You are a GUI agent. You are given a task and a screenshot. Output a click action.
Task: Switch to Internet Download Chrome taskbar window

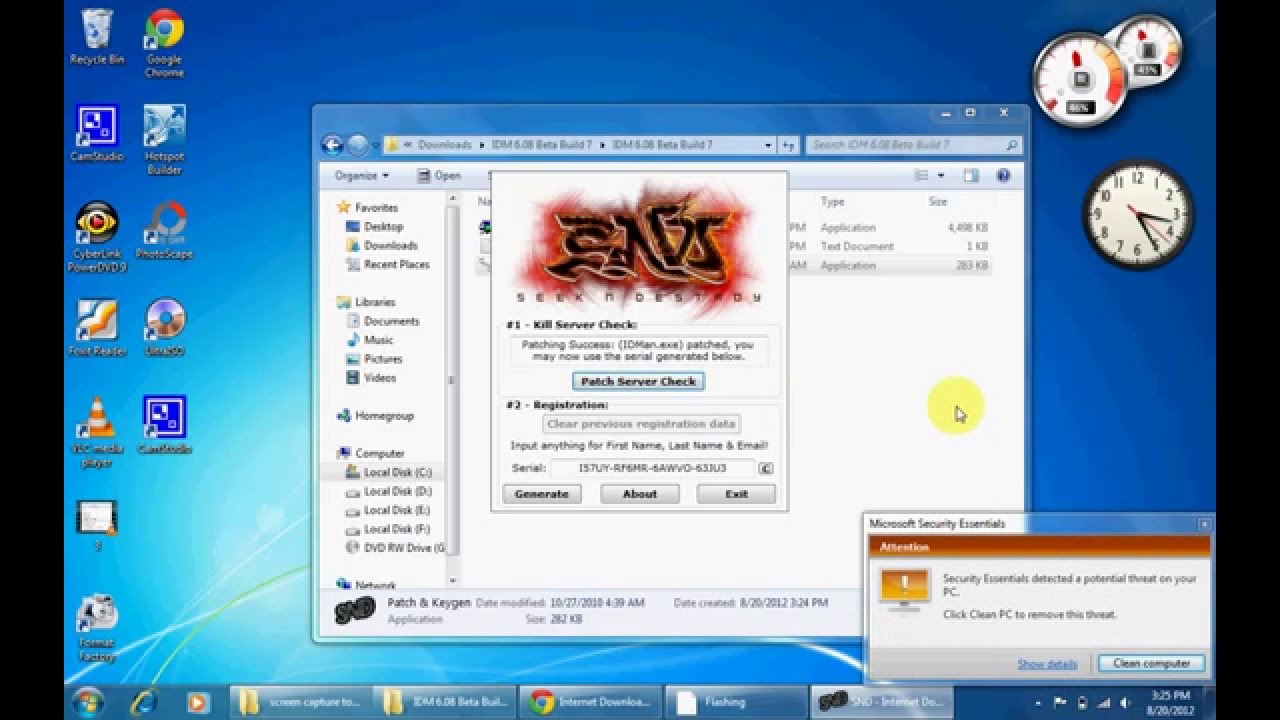point(590,702)
